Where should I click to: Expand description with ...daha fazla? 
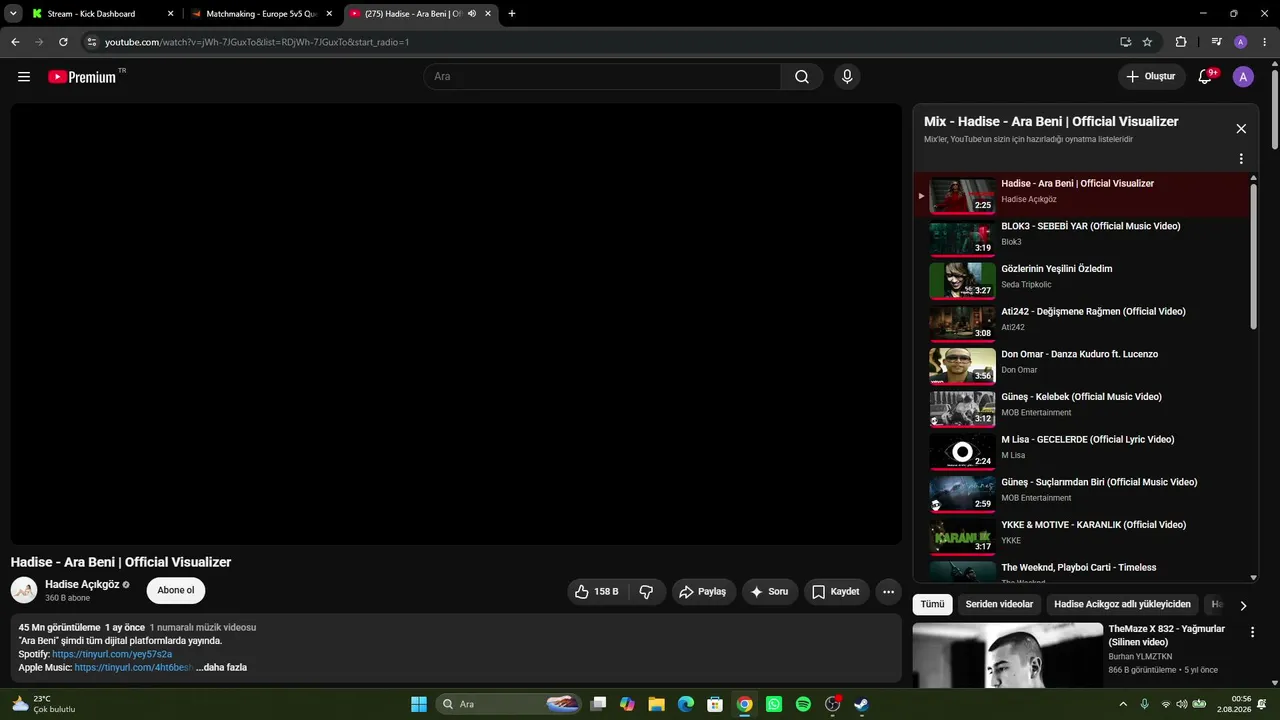tap(222, 667)
